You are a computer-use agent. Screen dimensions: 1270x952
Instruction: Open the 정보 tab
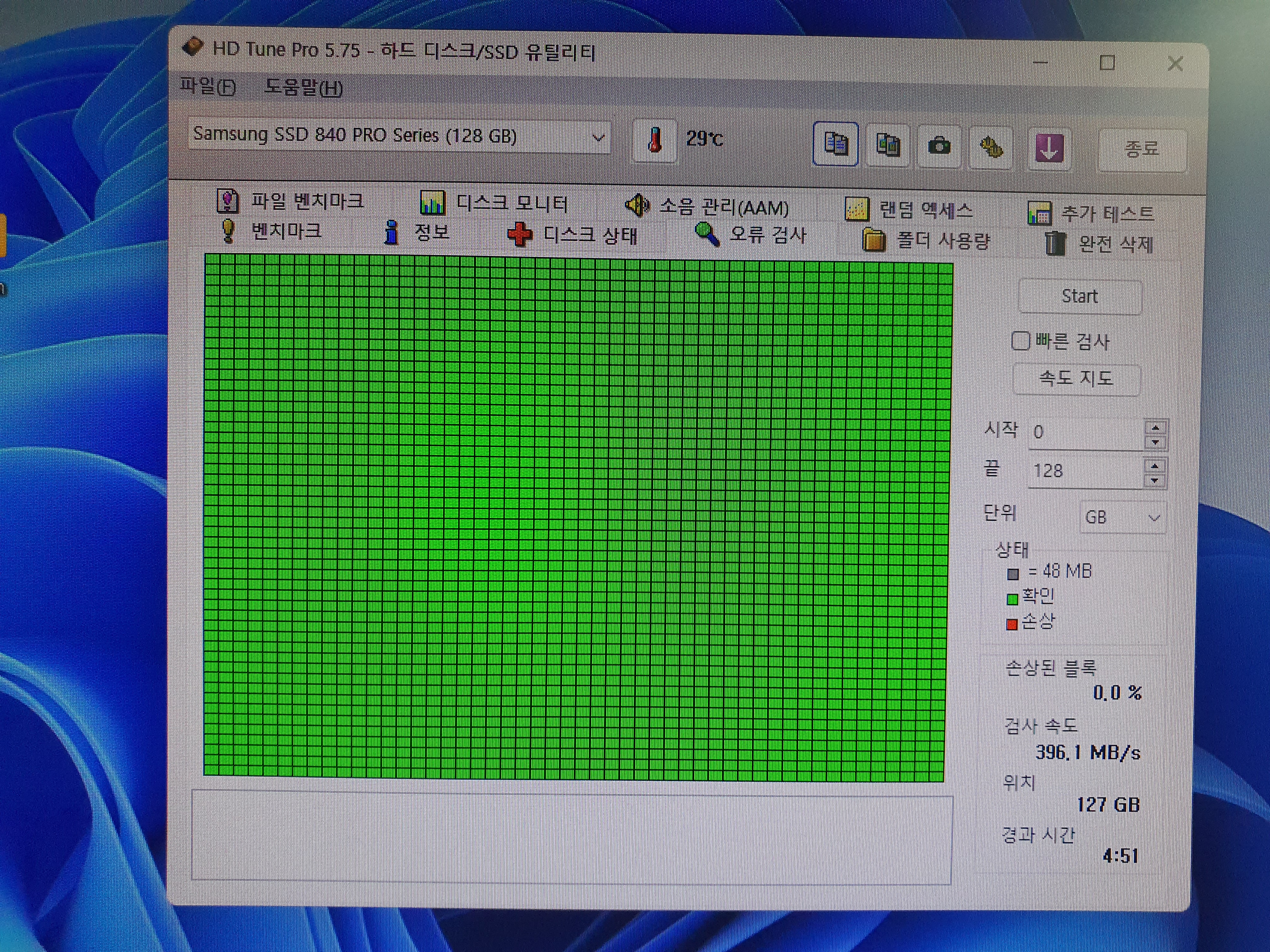[x=417, y=232]
